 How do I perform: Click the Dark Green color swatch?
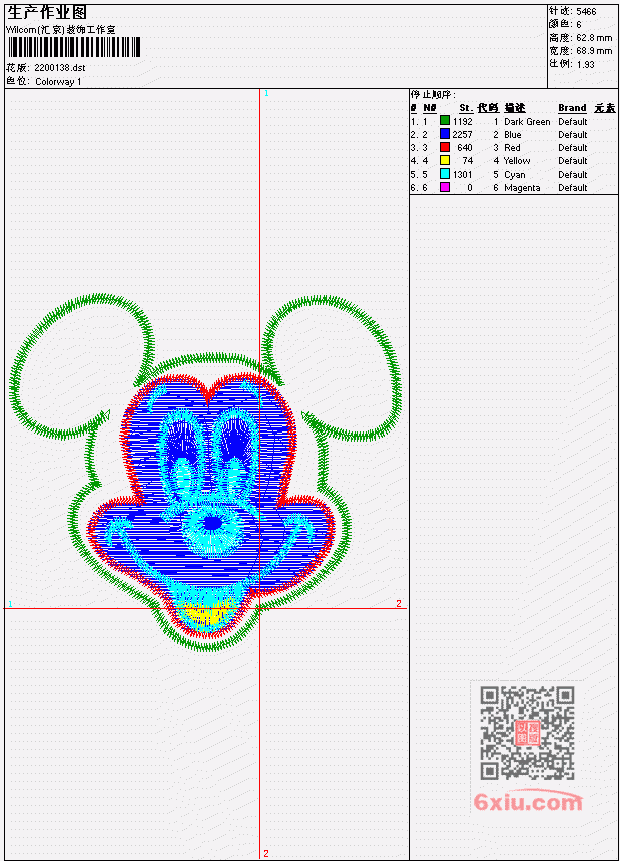pyautogui.click(x=445, y=121)
